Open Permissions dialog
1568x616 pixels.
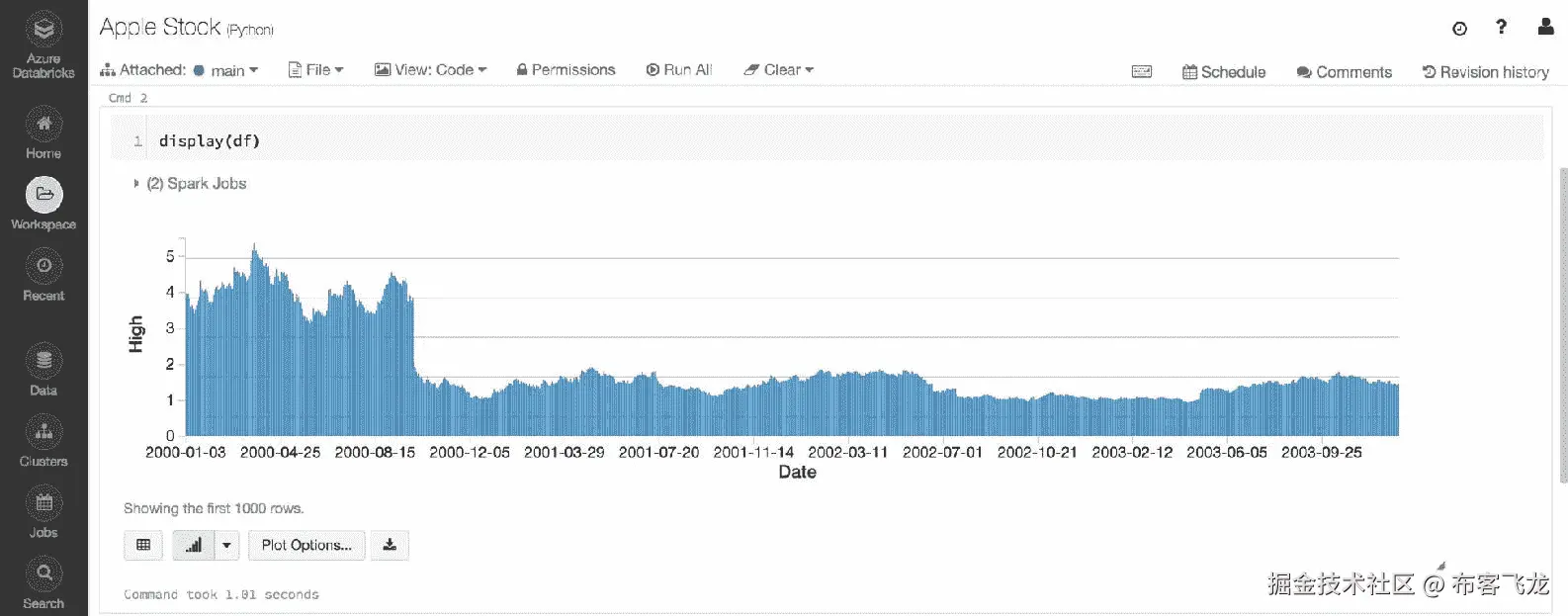coord(566,70)
